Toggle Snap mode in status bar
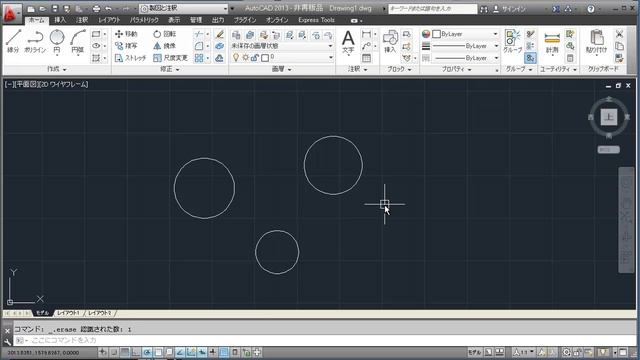This screenshot has width=640, height=360. (114, 352)
